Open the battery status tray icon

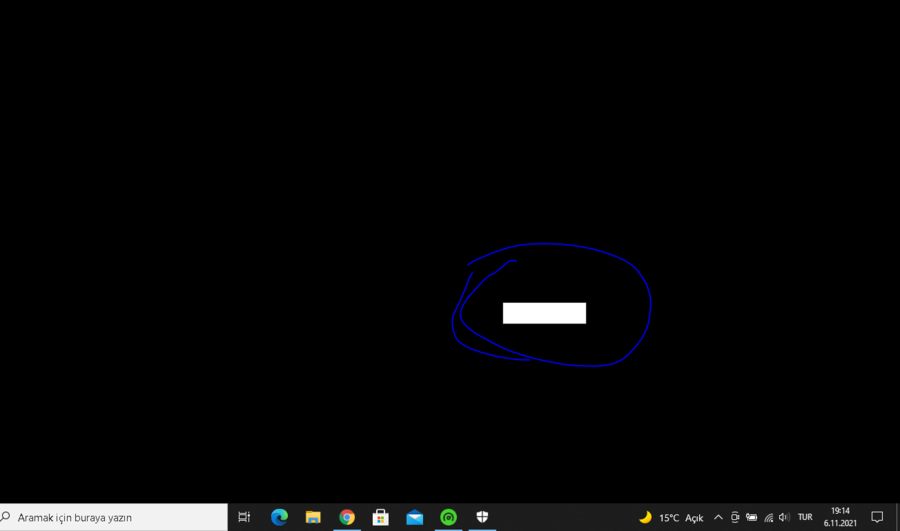pos(751,517)
